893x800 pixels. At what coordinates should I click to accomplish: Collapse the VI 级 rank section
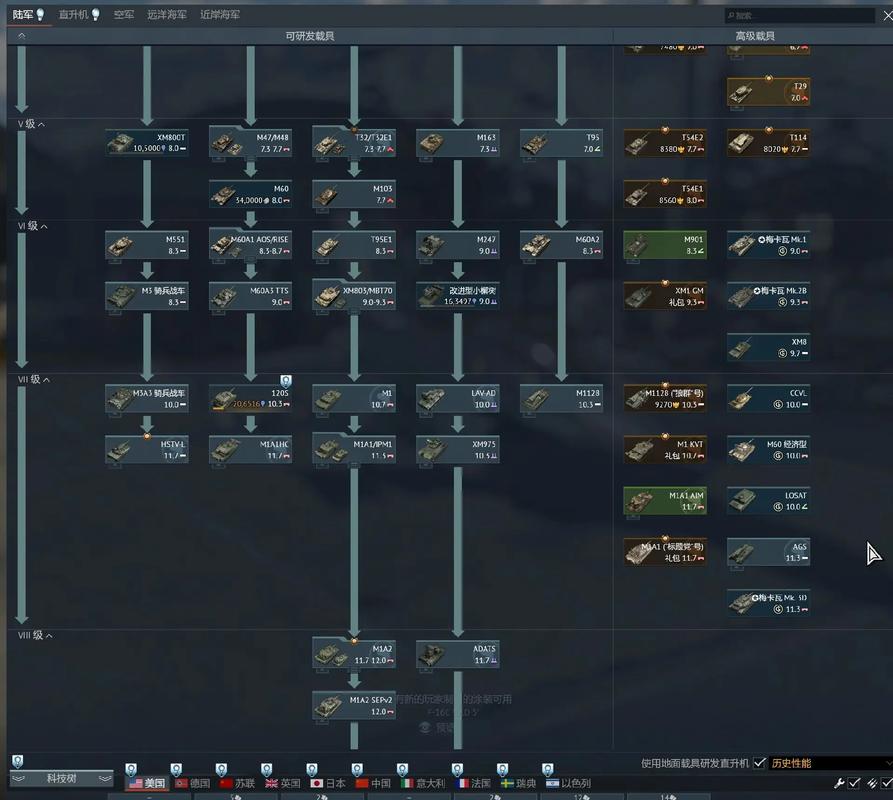(32, 226)
